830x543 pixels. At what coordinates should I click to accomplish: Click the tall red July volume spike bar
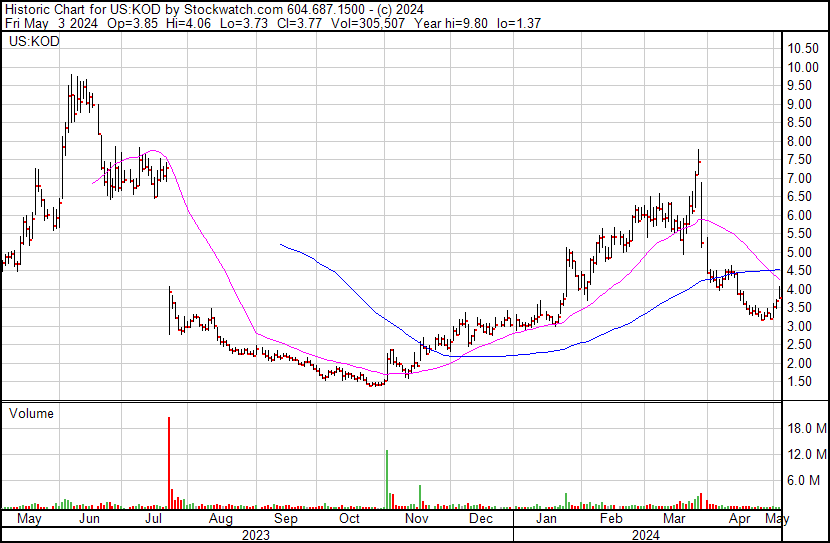[169, 463]
